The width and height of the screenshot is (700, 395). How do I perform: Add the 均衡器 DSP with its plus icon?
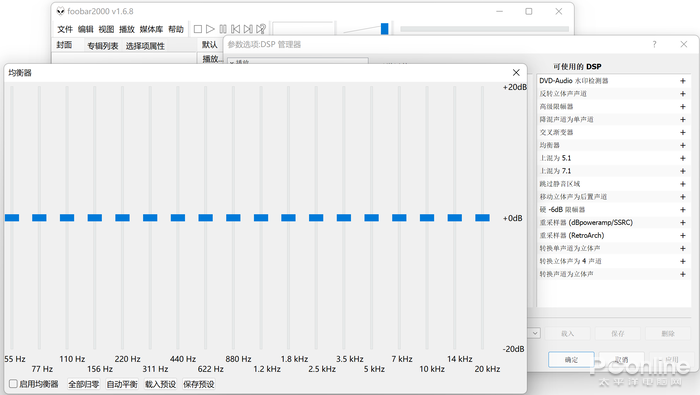pyautogui.click(x=683, y=146)
